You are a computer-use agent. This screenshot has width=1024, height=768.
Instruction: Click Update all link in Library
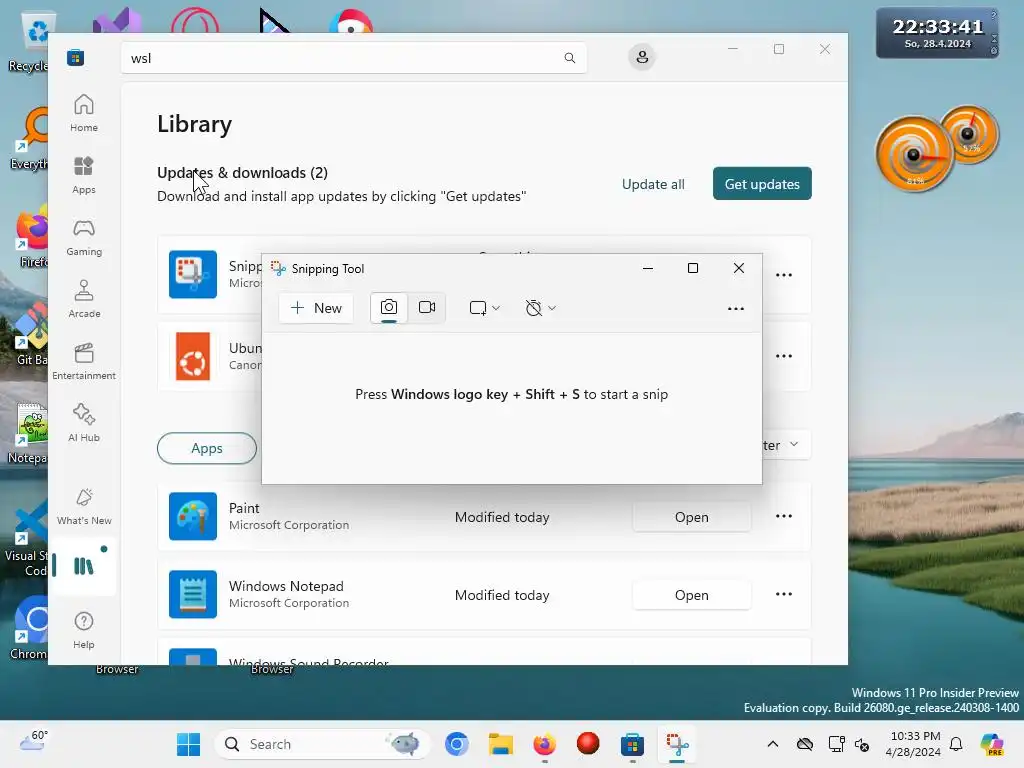pos(653,184)
